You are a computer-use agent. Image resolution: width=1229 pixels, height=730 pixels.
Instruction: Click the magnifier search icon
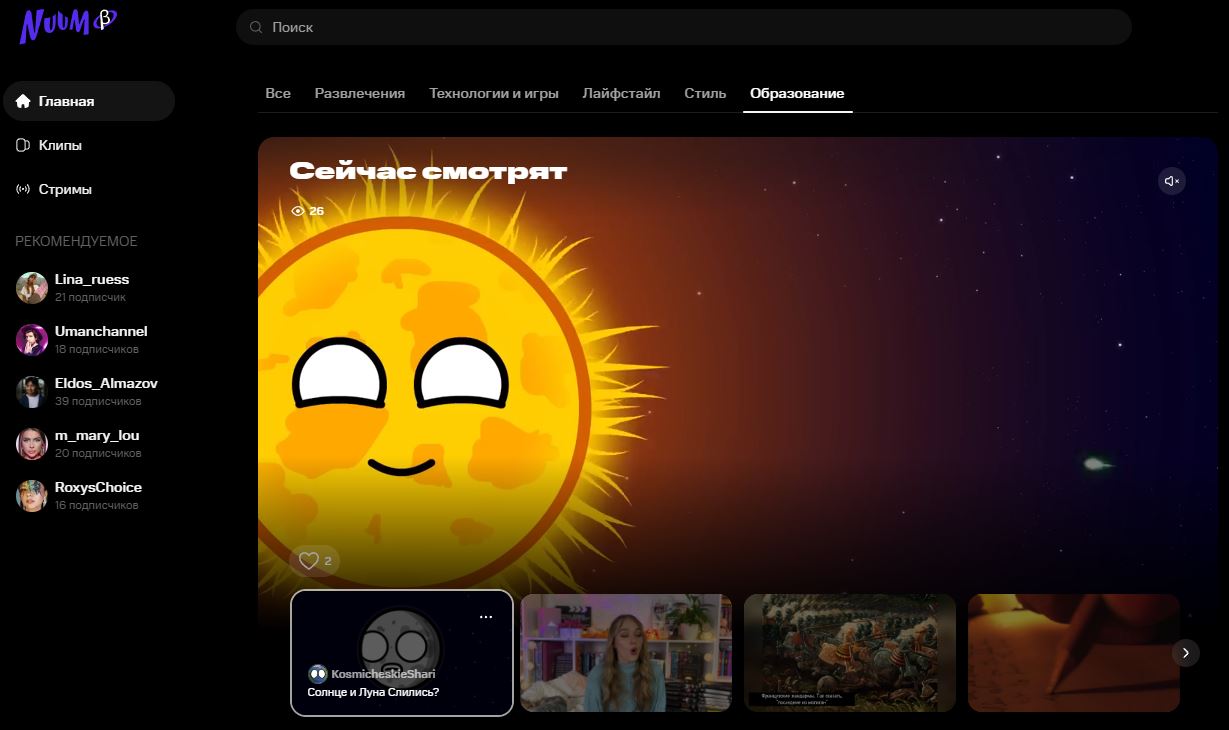pos(256,28)
